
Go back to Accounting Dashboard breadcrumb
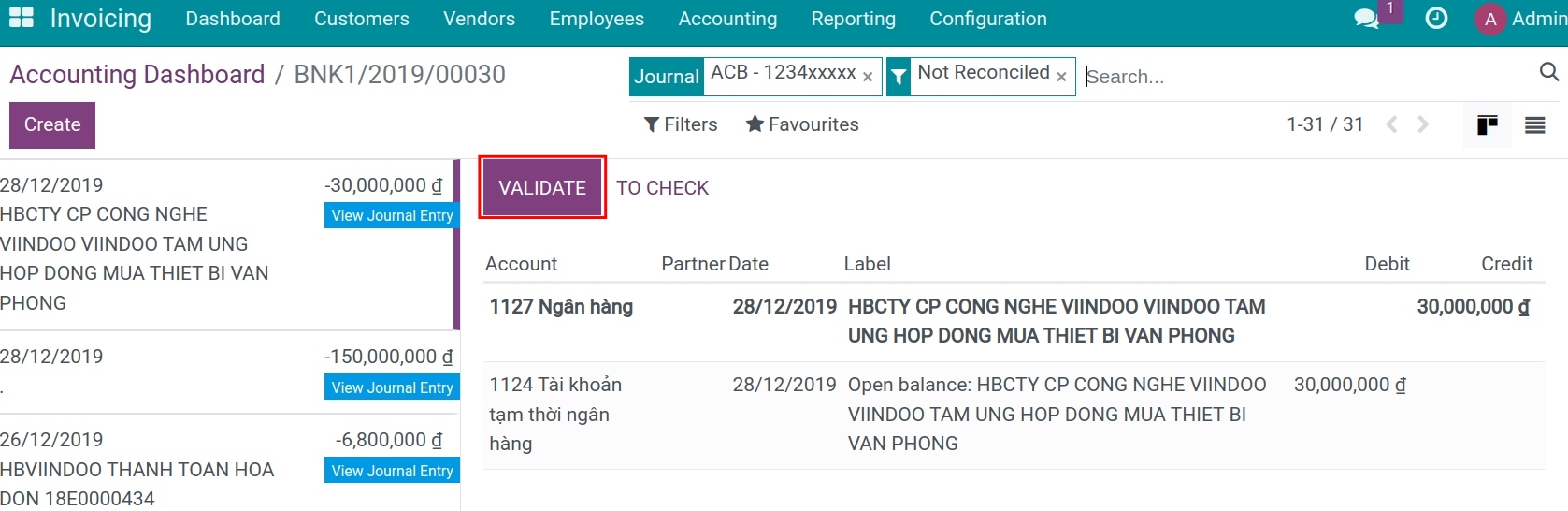coord(137,75)
